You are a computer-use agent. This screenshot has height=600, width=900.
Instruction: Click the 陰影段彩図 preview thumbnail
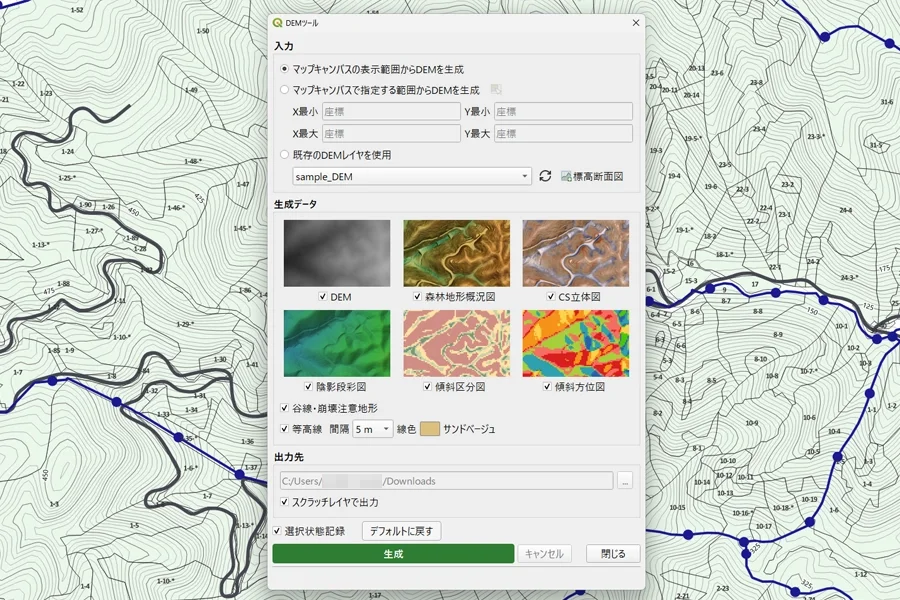pos(337,343)
